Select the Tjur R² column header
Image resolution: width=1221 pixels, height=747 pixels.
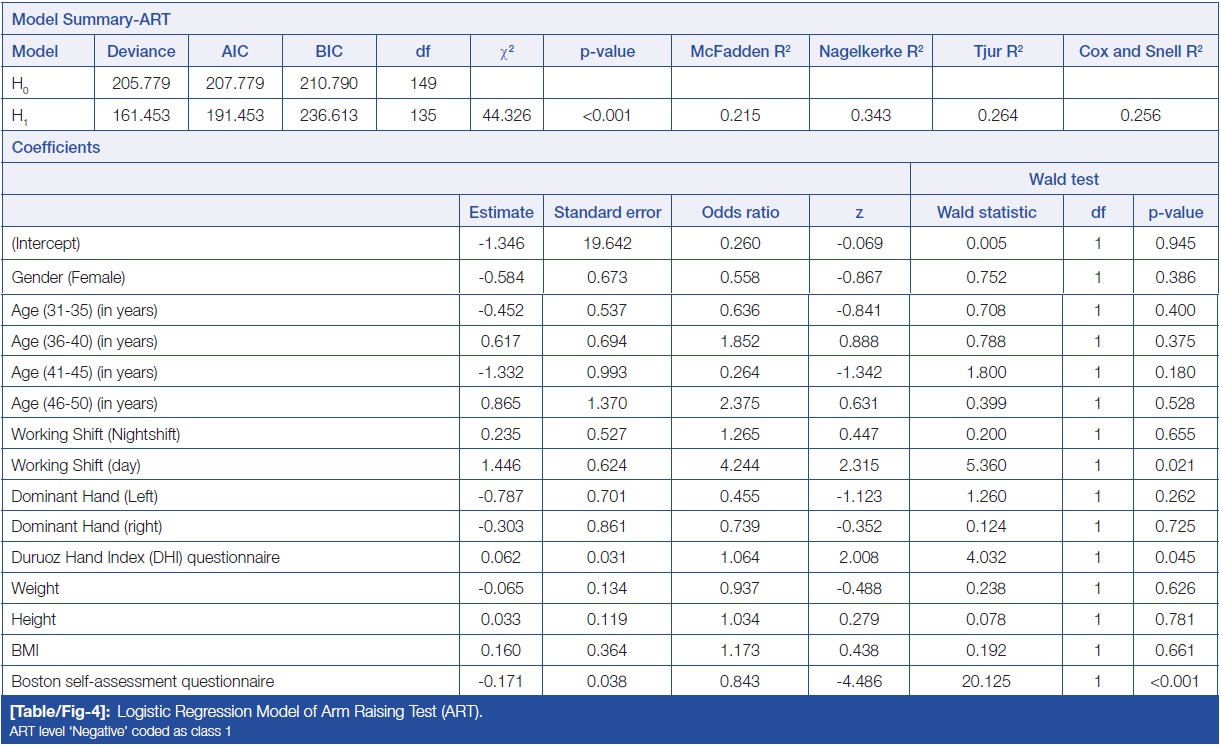pos(996,51)
